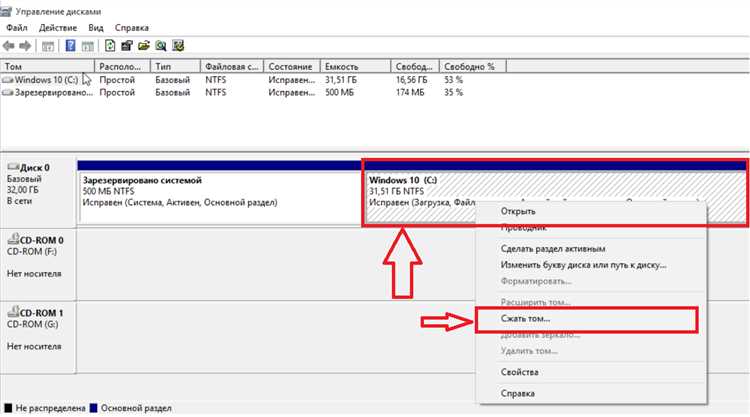Click the 35 % free percent cell
750x417 pixels.
point(453,93)
